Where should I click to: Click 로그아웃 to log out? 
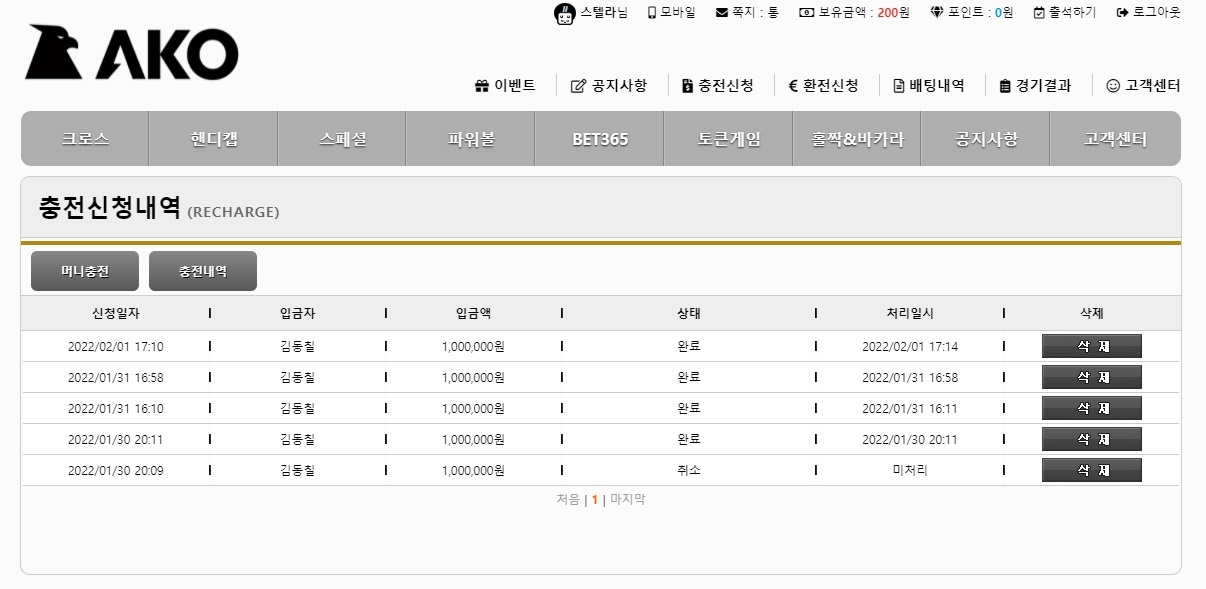pyautogui.click(x=1148, y=13)
